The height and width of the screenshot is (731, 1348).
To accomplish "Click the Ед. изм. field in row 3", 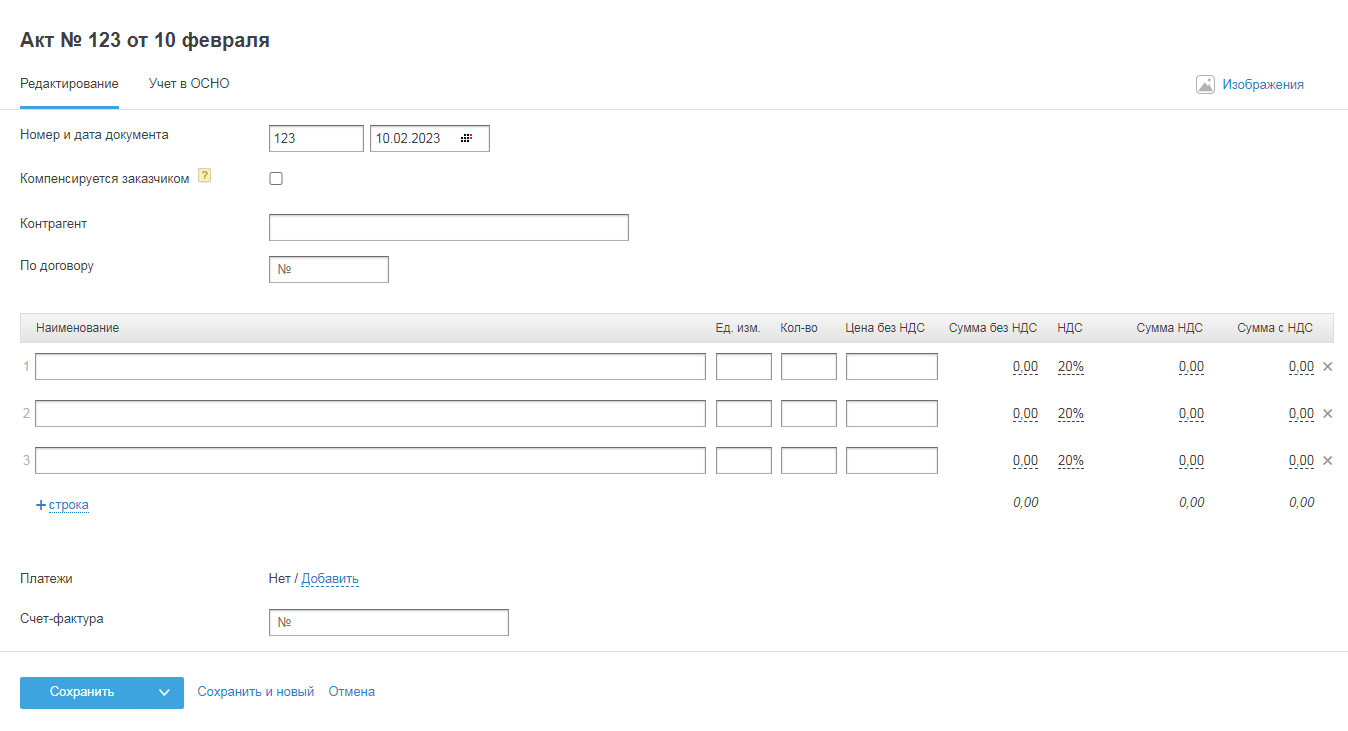I will click(744, 461).
